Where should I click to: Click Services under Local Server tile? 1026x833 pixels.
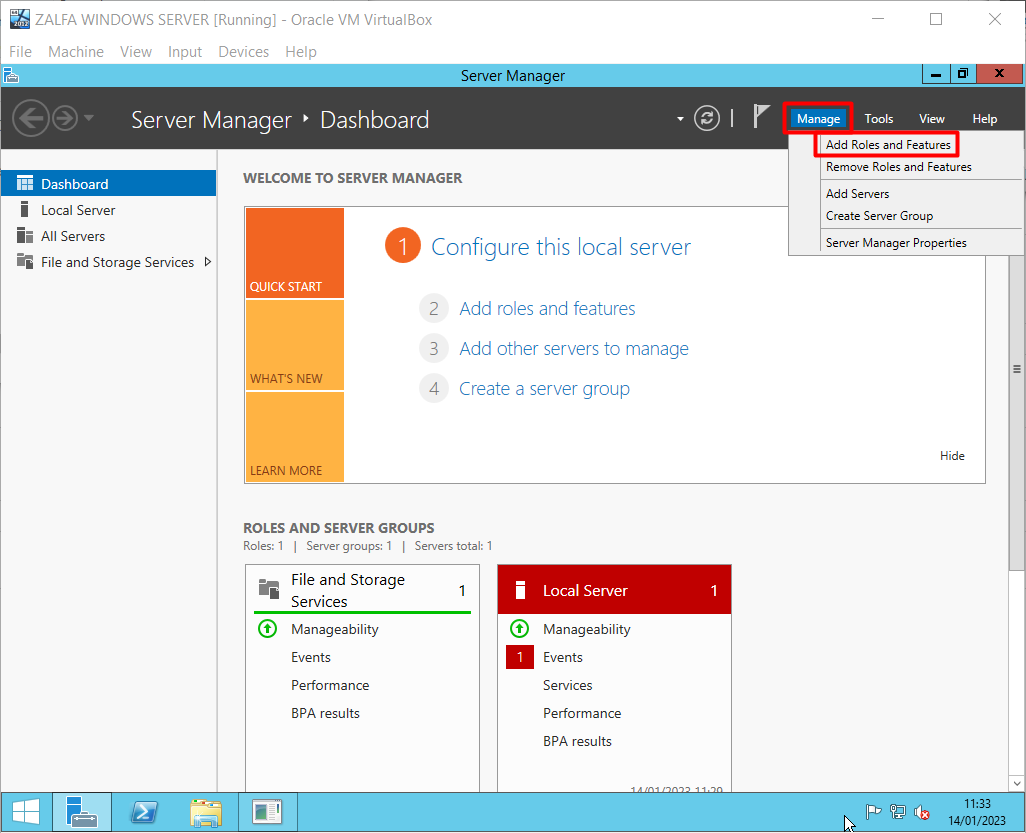(567, 685)
